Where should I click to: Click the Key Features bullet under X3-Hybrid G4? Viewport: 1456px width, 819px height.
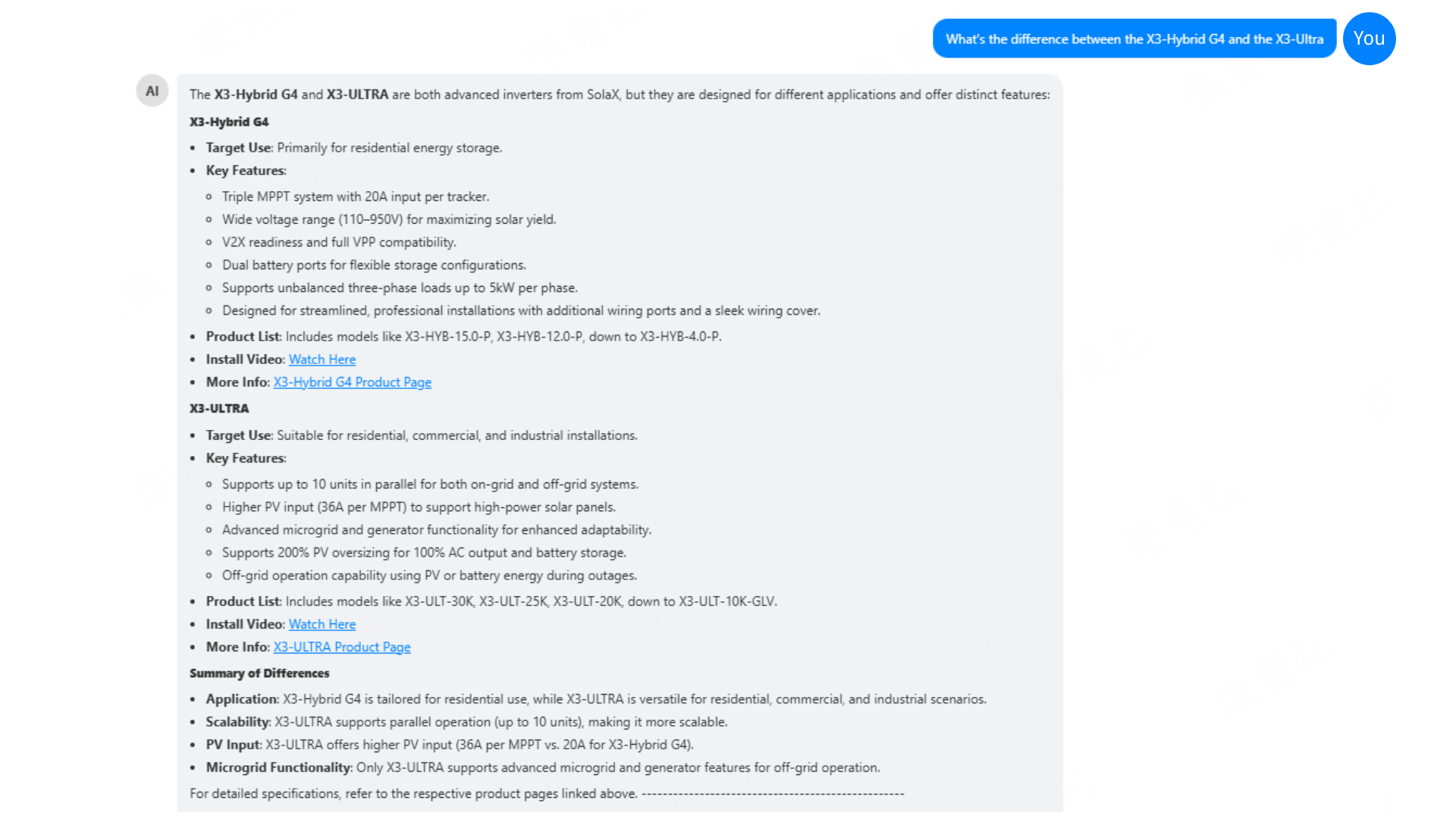pos(245,170)
